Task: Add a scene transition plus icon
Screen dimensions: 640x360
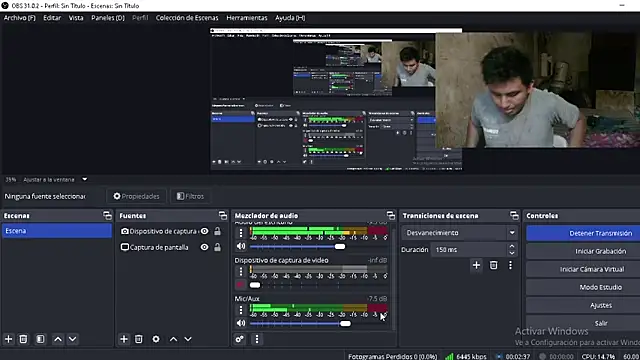Action: [x=476, y=265]
